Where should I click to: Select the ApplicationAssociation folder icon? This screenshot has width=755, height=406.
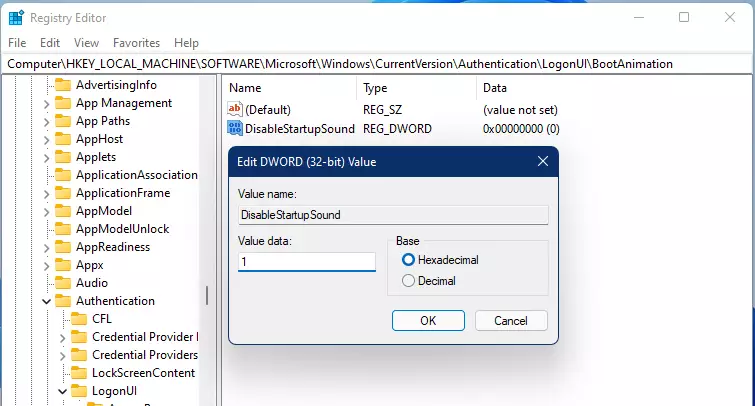[63, 175]
